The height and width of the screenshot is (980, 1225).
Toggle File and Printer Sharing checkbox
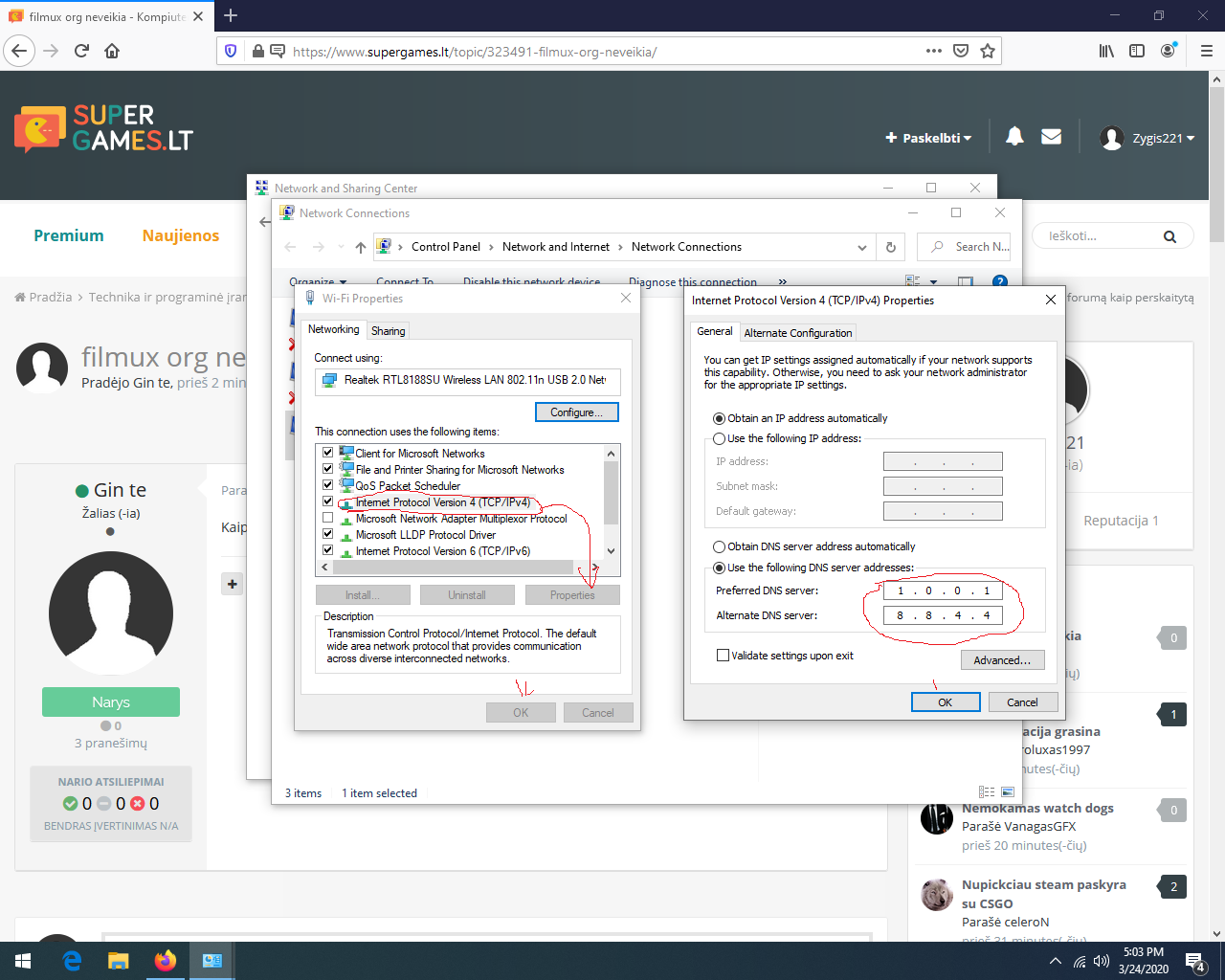(x=327, y=469)
